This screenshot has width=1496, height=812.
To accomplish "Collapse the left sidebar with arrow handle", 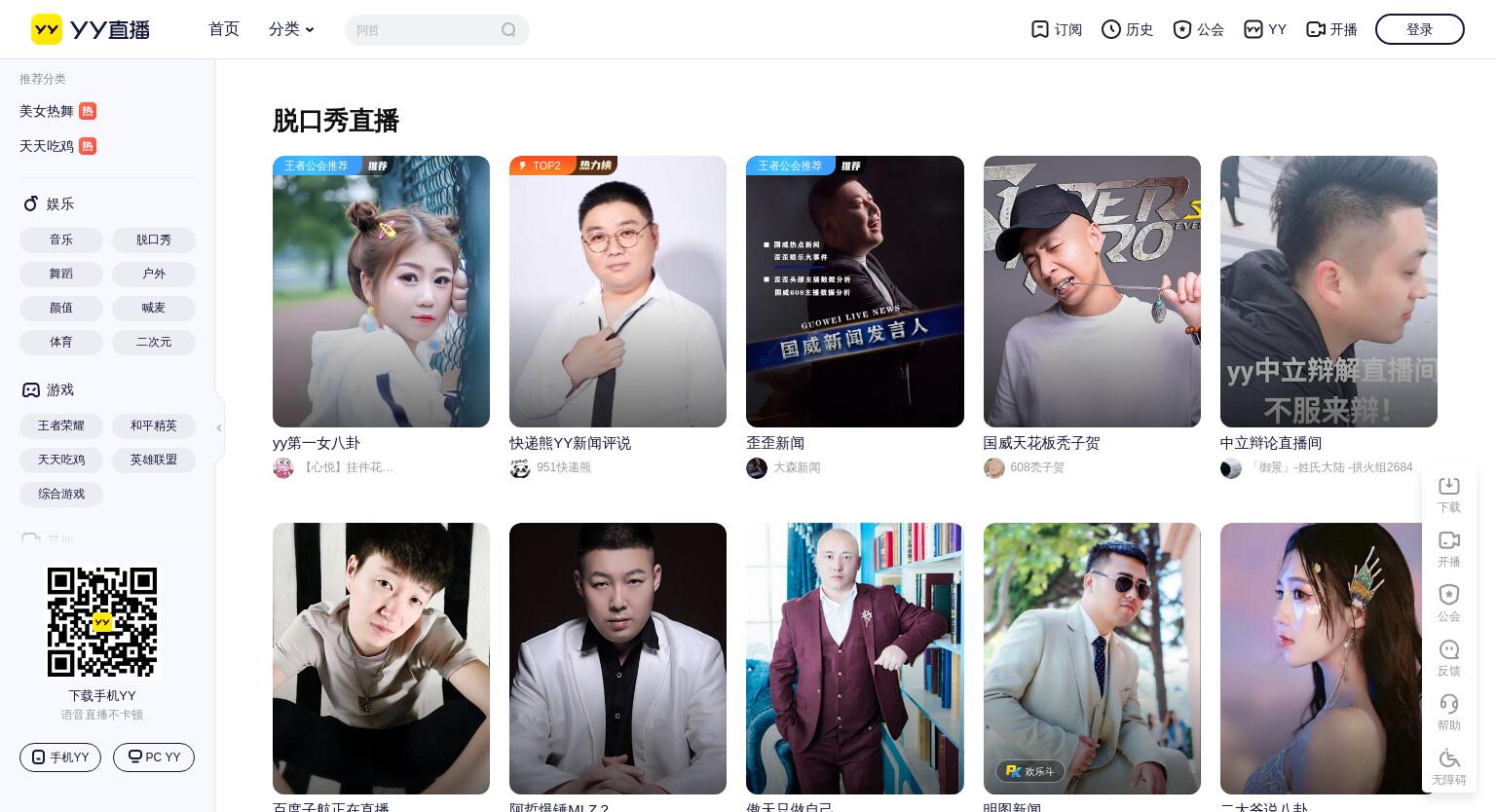I will [x=219, y=427].
